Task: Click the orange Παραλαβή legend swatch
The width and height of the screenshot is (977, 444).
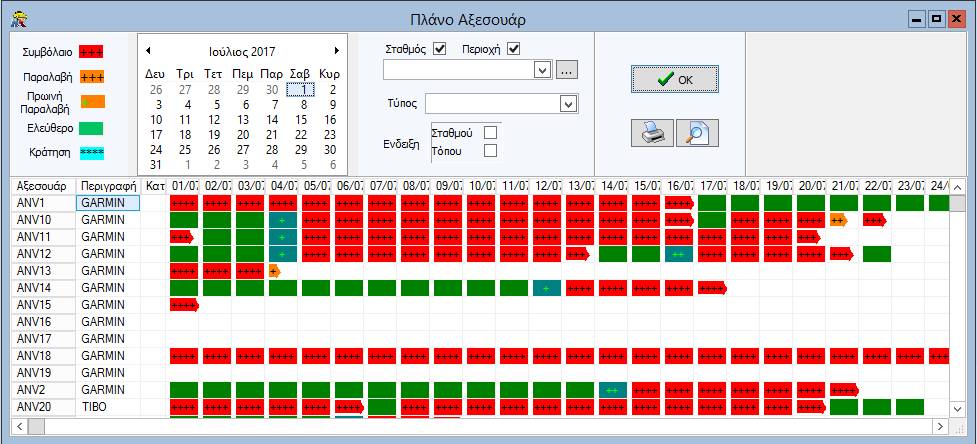Action: [x=92, y=78]
